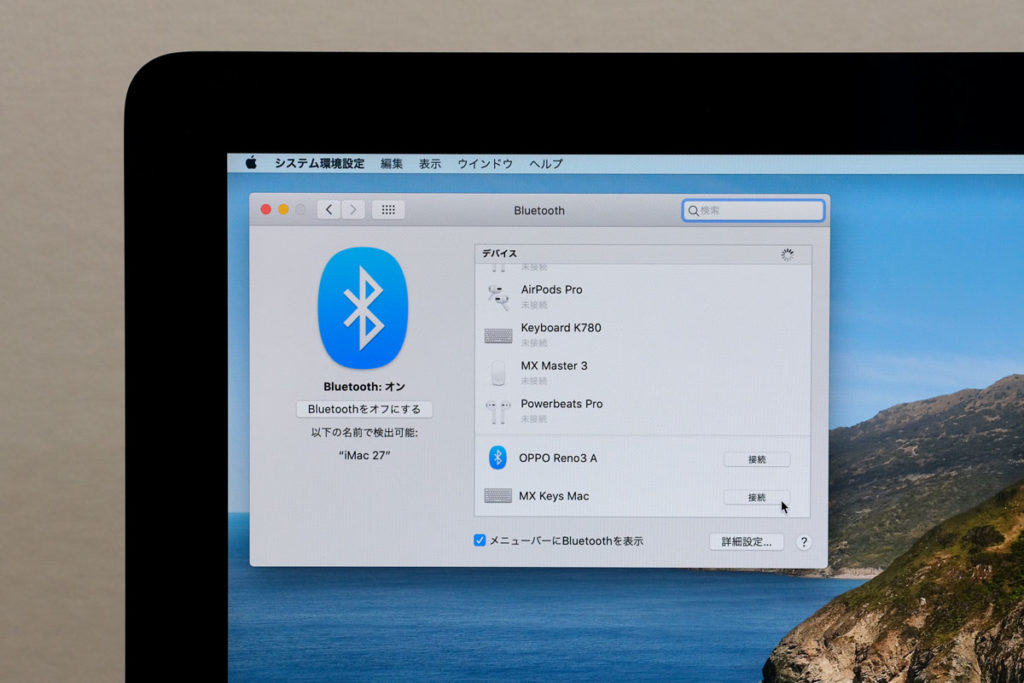Click the AirPods Pro earbuds icon

pos(498,297)
